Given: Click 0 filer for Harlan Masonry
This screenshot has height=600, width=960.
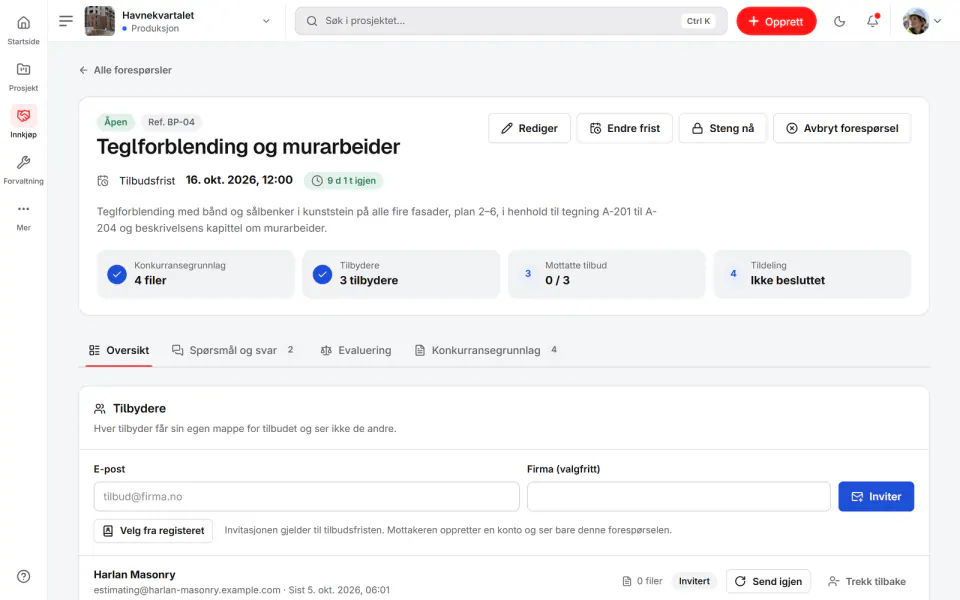Looking at the screenshot, I should click(642, 581).
